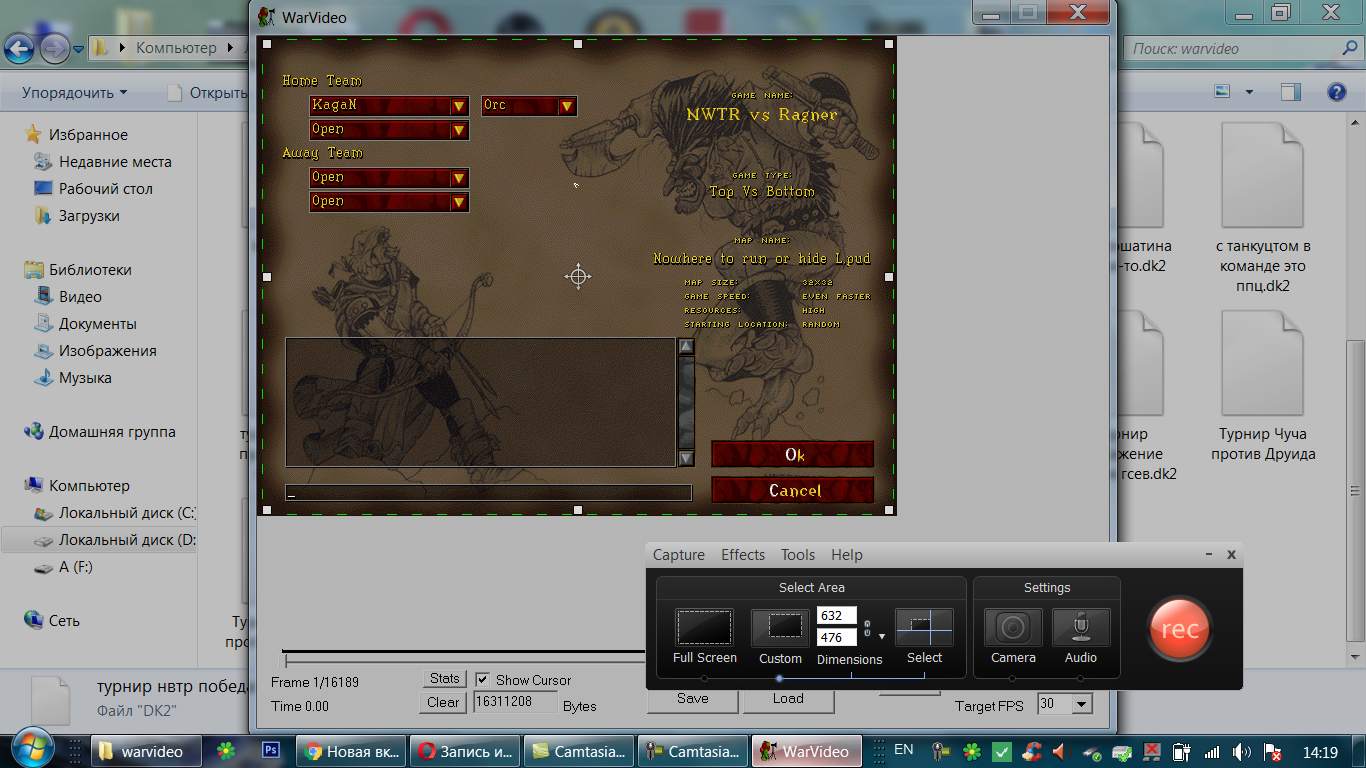1366x768 pixels.
Task: Open Photoshop from the taskbar
Action: pyautogui.click(x=271, y=751)
